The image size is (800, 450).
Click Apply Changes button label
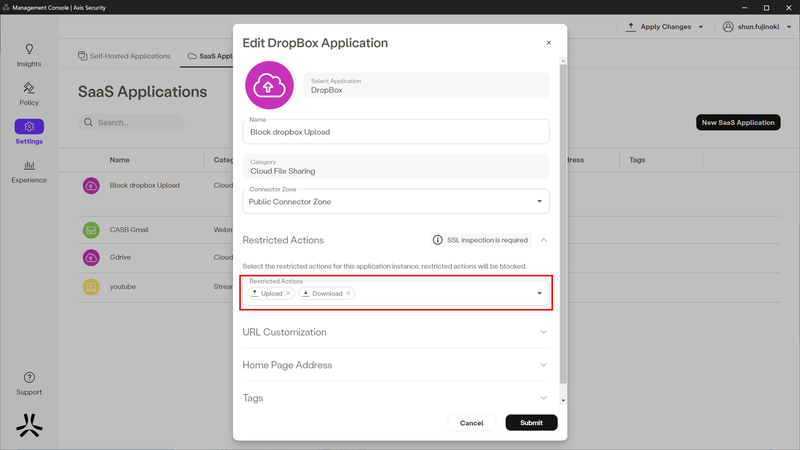point(665,27)
